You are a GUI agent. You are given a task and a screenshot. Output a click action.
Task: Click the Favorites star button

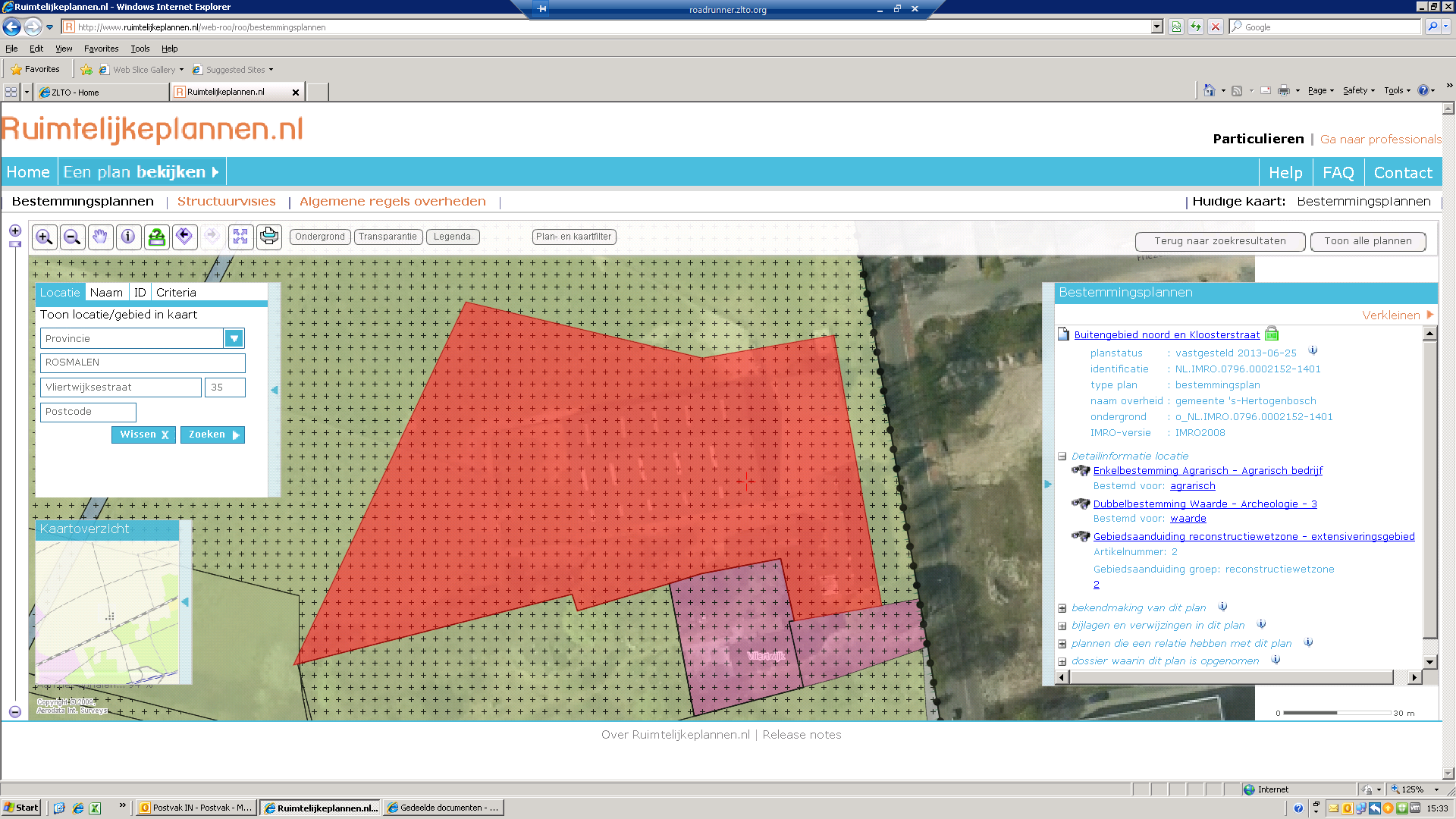(x=35, y=69)
